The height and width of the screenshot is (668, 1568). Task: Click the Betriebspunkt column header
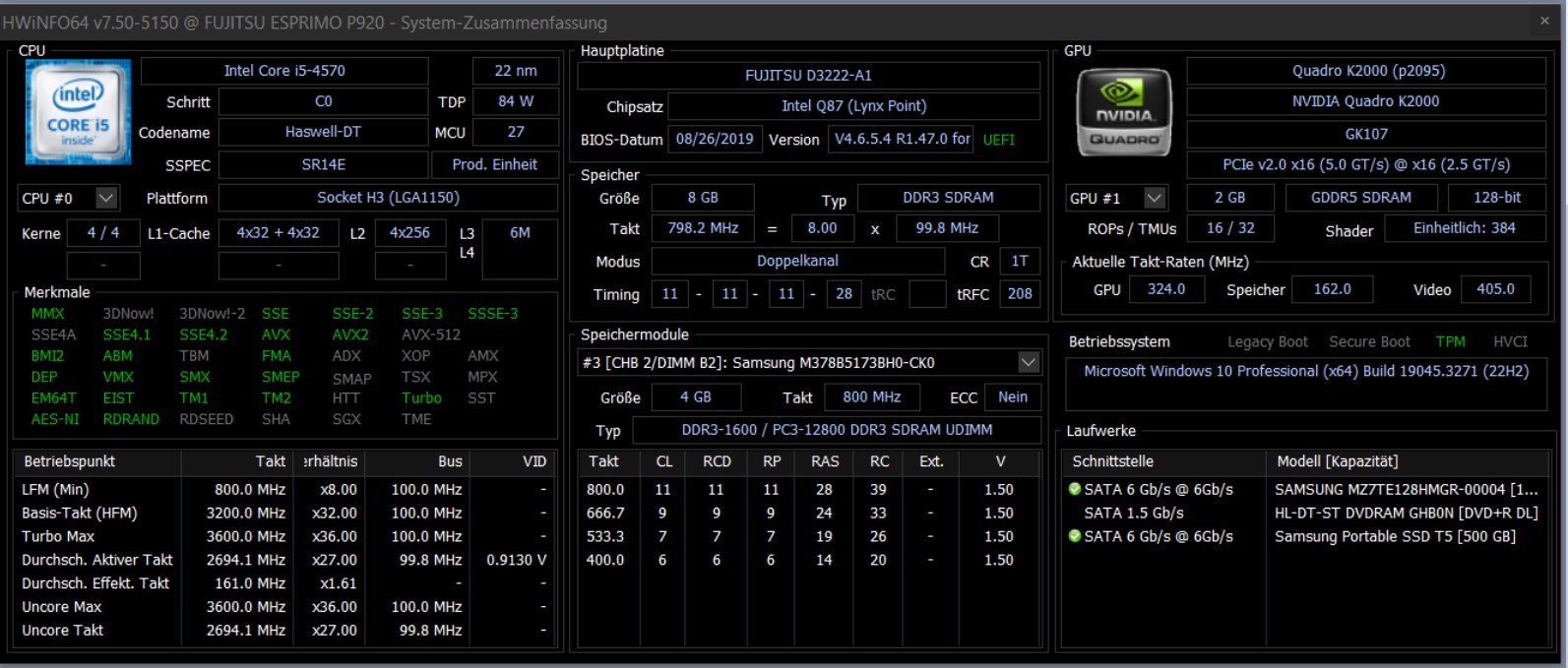click(x=97, y=461)
